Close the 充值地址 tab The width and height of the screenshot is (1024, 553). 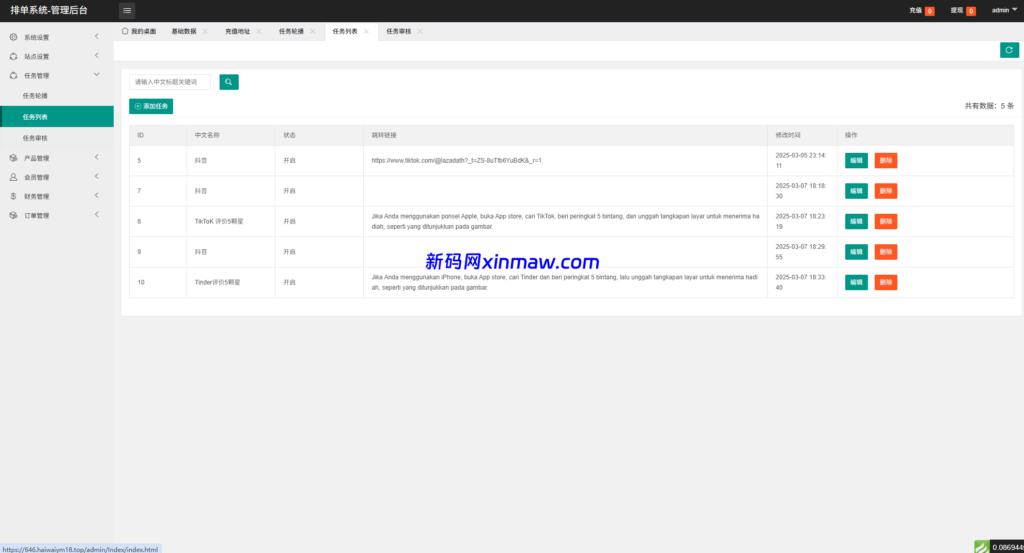tap(259, 31)
